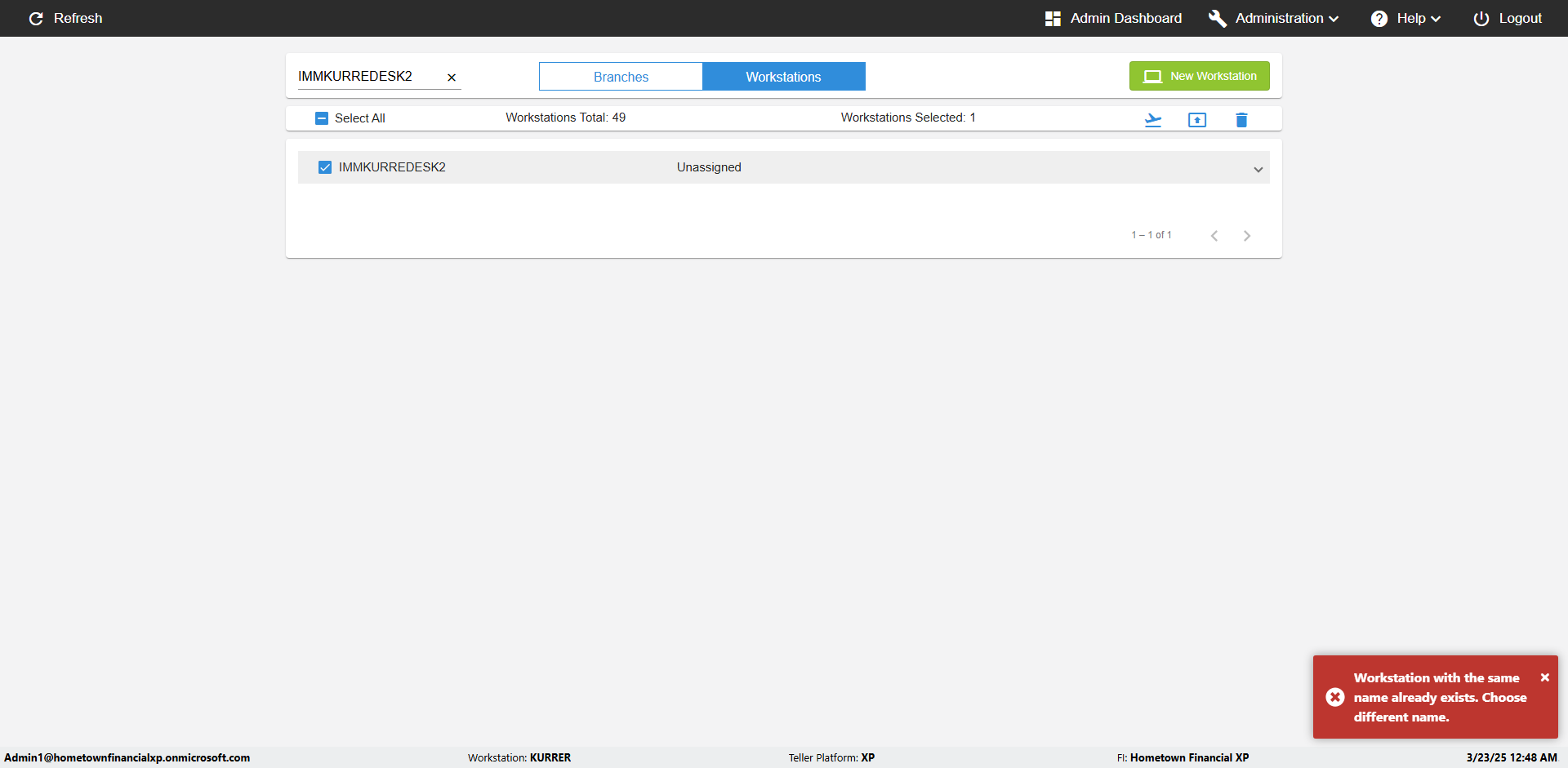Uncheck the IMMKURREDESK2 workstation checkbox
The image size is (1568, 768).
(325, 167)
